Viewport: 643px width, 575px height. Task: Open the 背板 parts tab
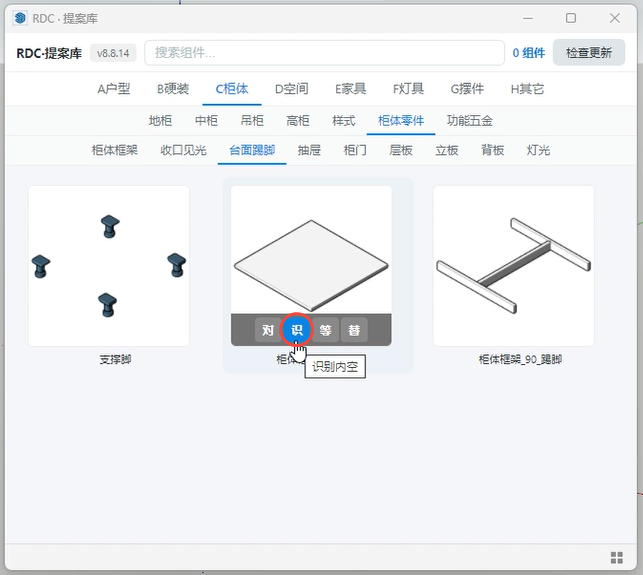[492, 150]
